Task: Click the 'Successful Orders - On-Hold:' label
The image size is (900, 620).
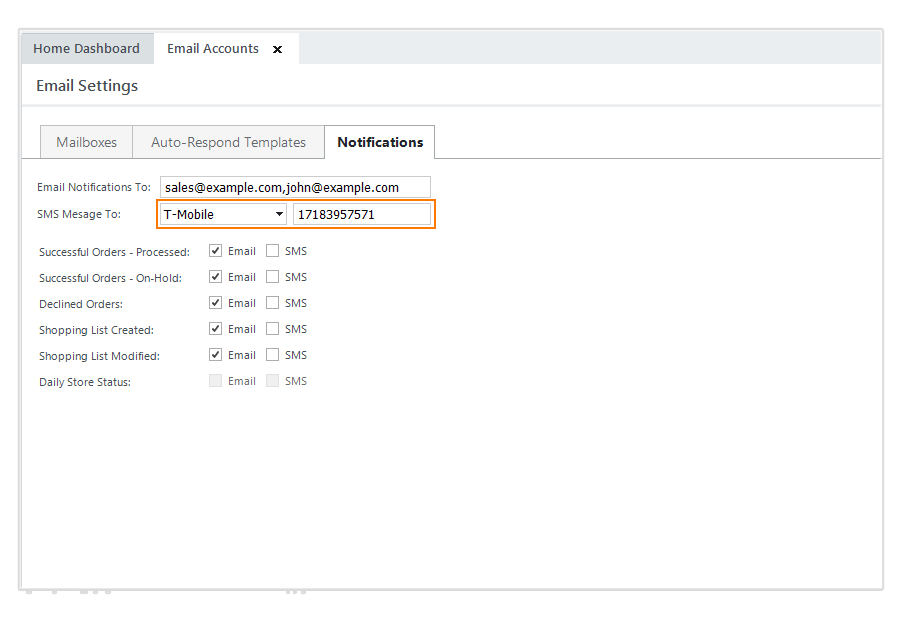Action: point(110,278)
